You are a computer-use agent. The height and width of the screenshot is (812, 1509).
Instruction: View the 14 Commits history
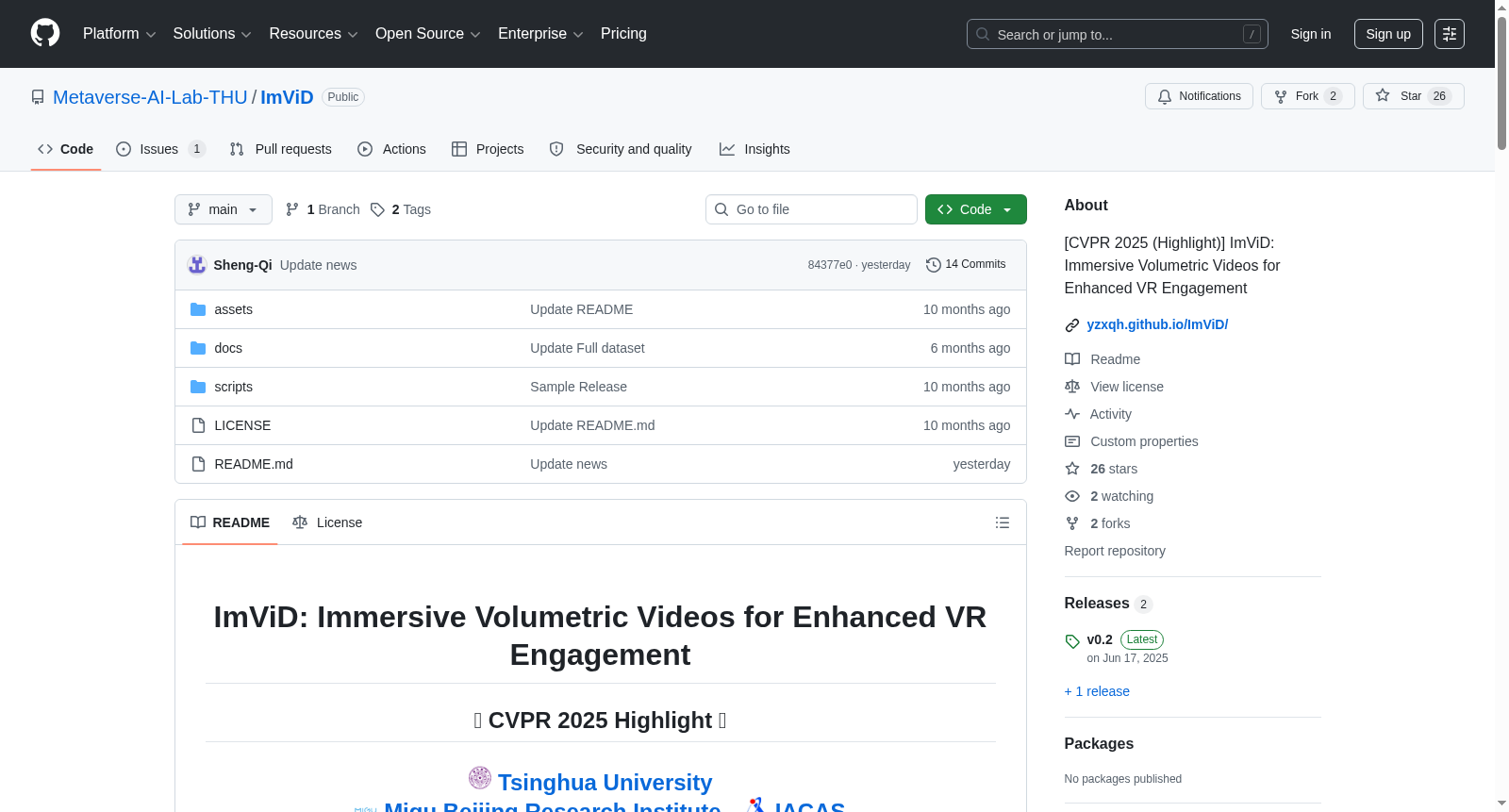click(x=966, y=265)
